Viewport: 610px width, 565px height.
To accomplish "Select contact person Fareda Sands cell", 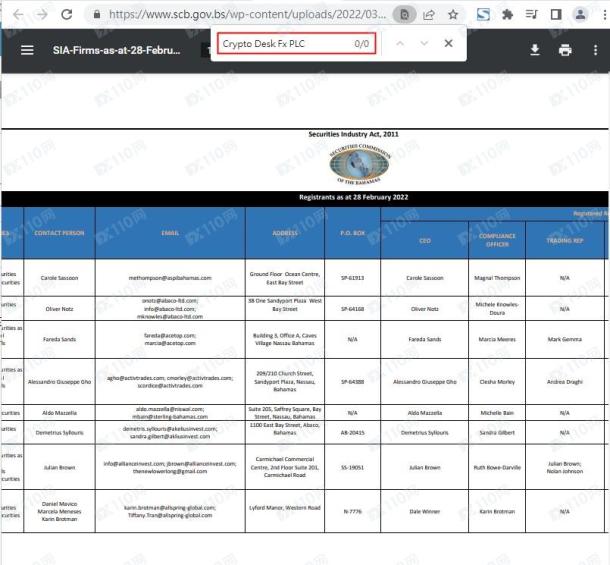I will (x=59, y=339).
